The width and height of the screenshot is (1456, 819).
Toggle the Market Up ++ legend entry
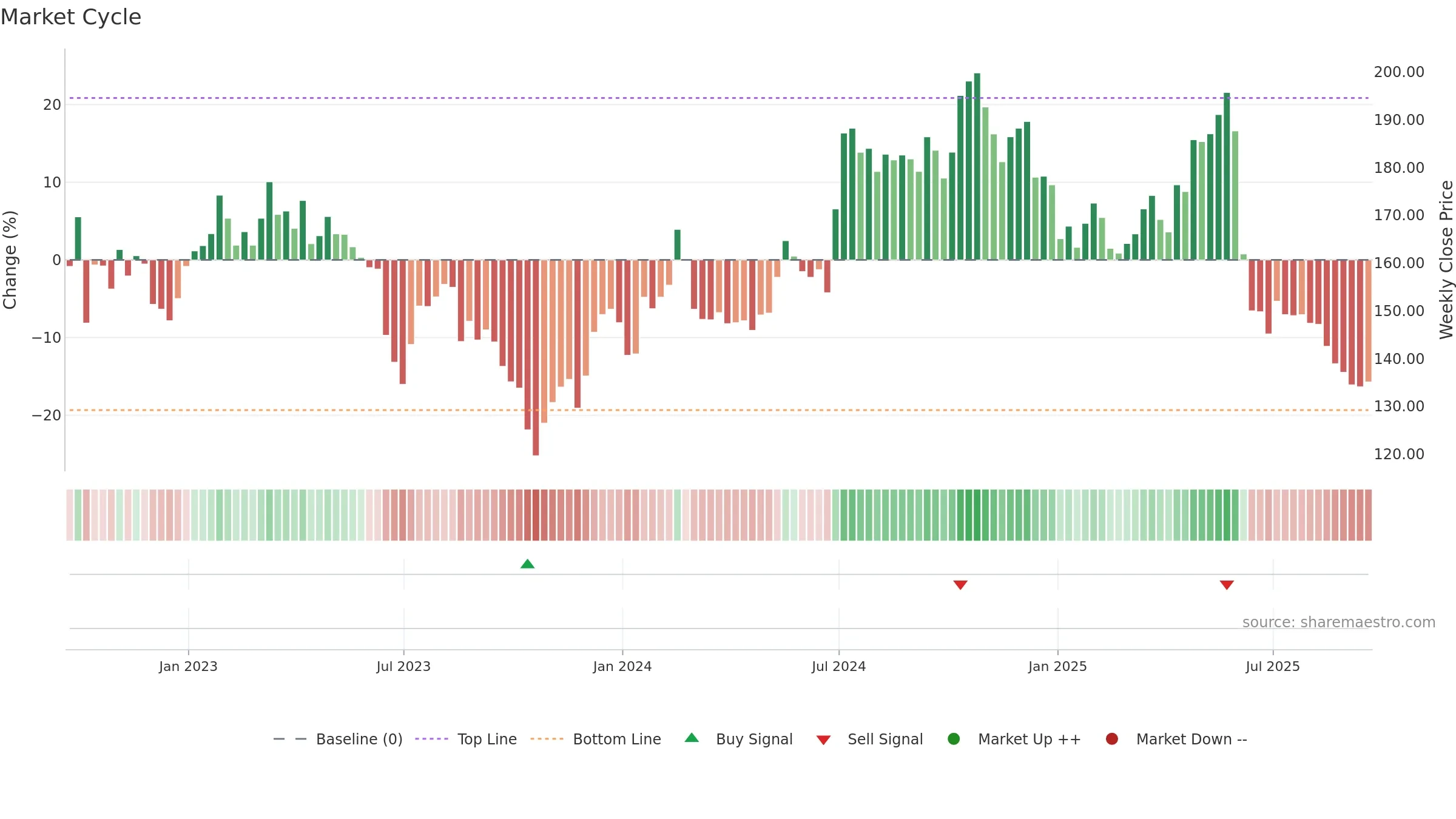click(1014, 739)
